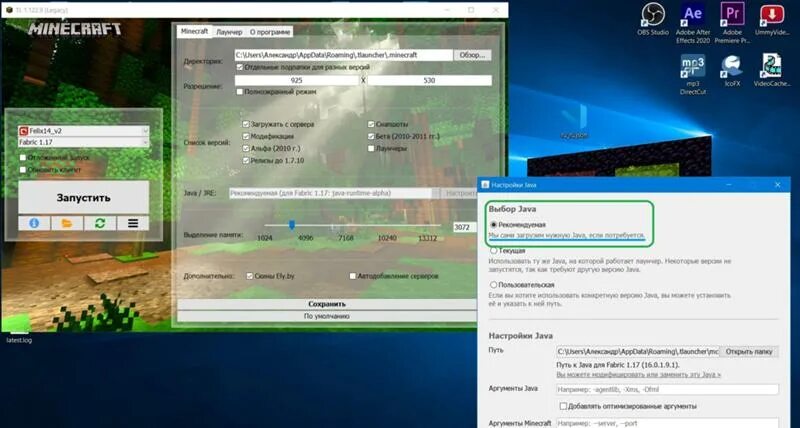Click the resolution width field 925
The image size is (800, 428).
click(296, 80)
